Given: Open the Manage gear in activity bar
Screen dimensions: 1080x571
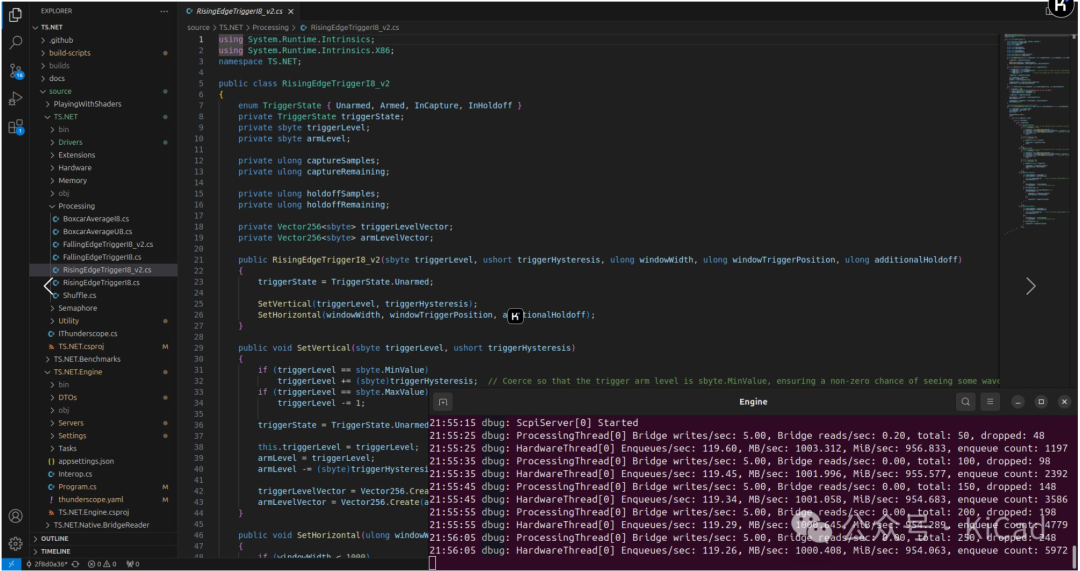Looking at the screenshot, I should click(15, 543).
